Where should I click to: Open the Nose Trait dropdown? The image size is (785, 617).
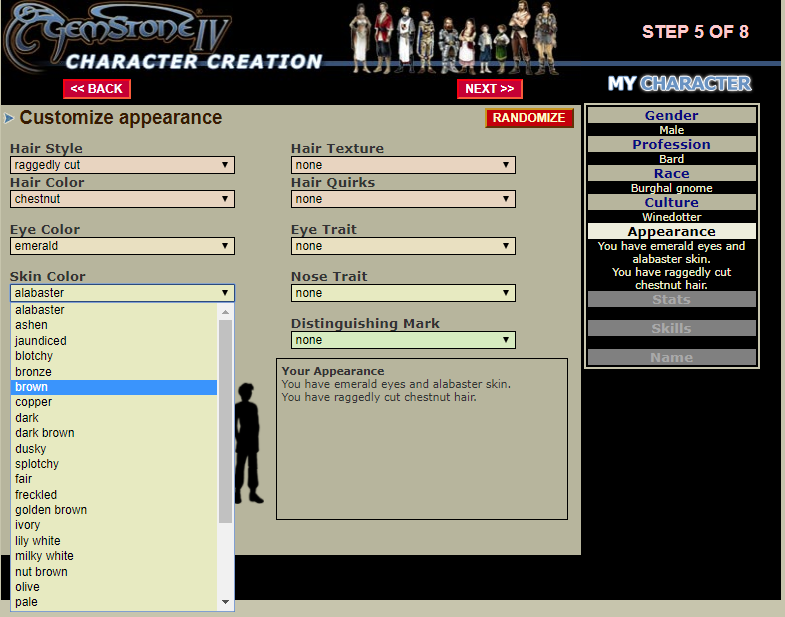coord(403,293)
